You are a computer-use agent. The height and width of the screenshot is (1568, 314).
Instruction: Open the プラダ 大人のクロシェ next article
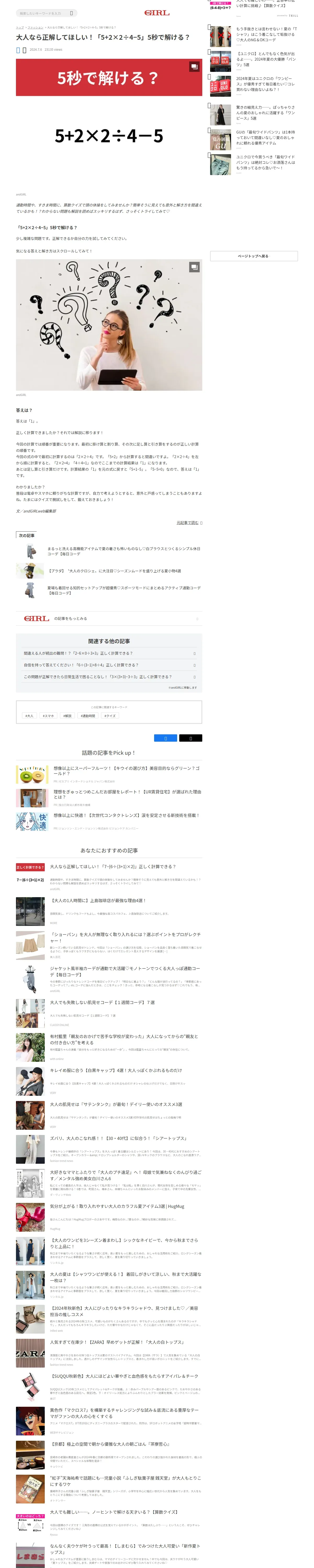pos(109,571)
